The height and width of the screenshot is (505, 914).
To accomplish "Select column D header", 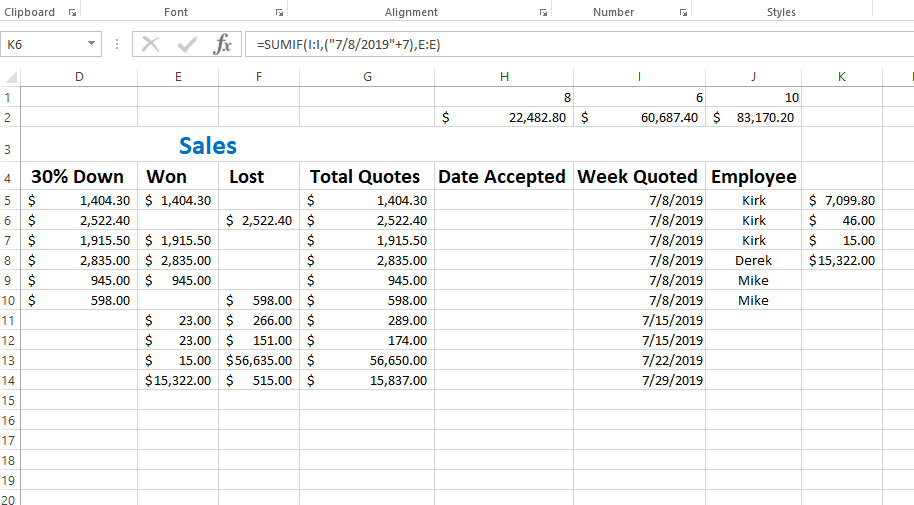I will (79, 77).
